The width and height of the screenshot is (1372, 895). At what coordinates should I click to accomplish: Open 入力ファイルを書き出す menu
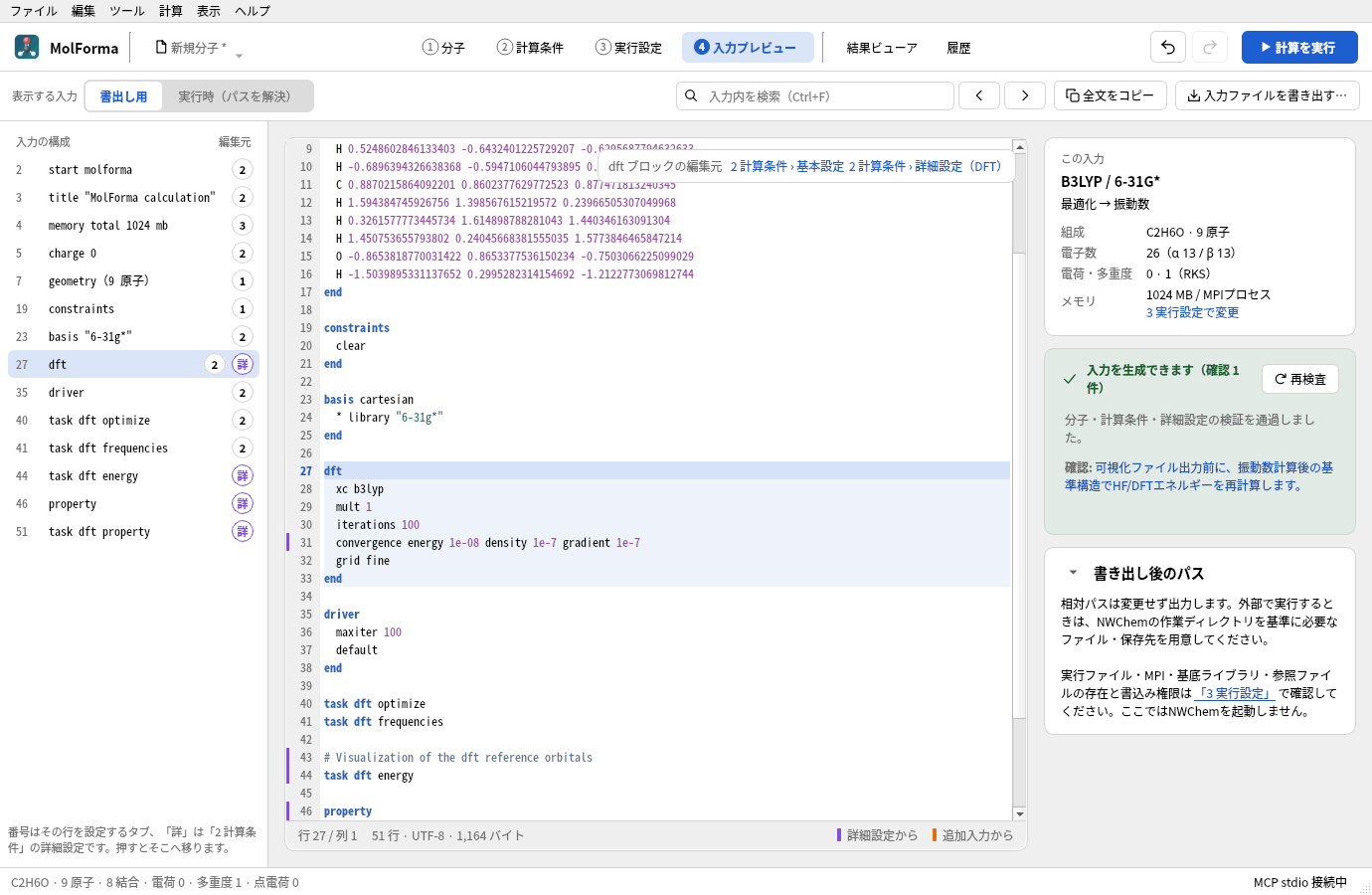point(1268,95)
